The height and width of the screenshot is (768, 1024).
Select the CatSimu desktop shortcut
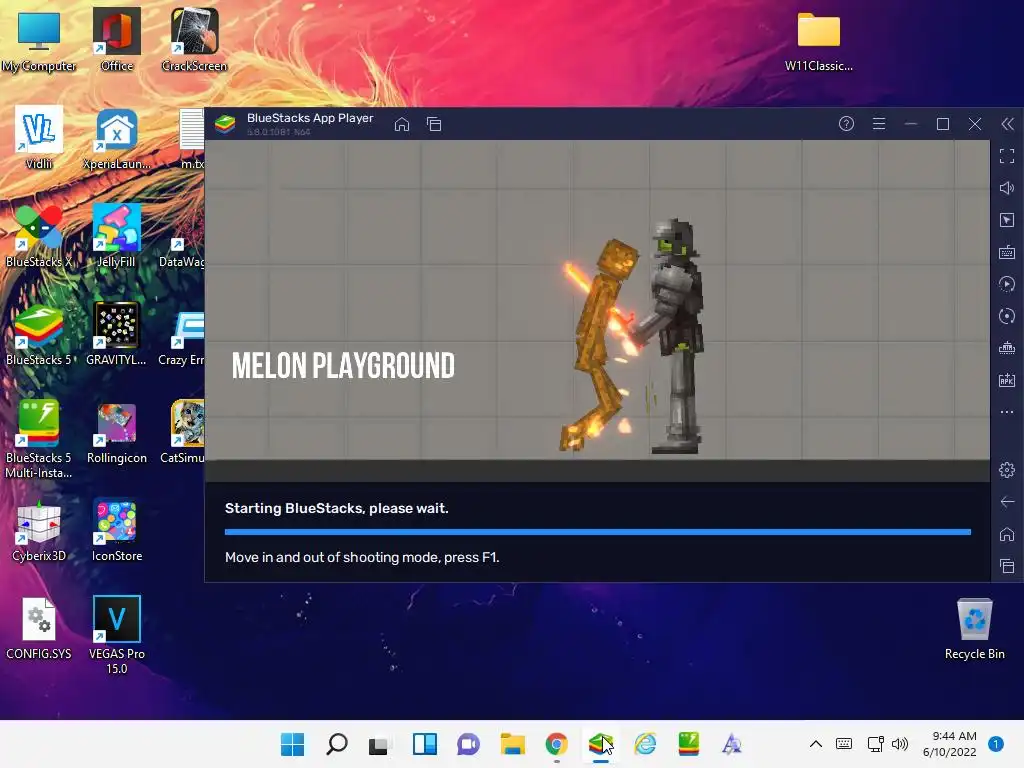[x=185, y=432]
